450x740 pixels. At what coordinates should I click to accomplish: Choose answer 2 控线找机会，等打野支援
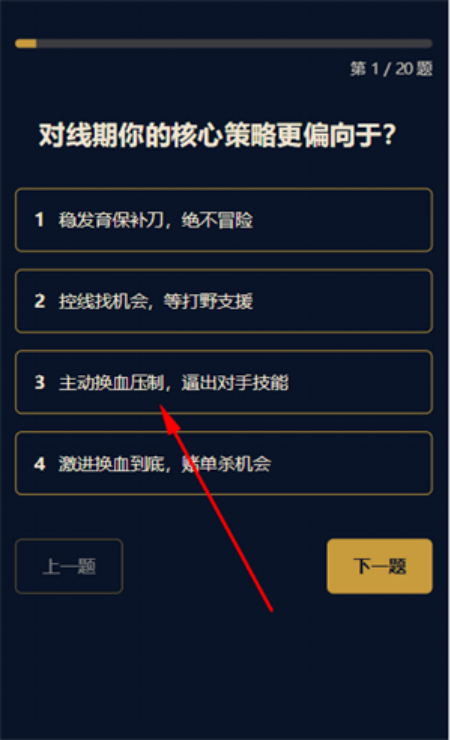[x=224, y=301]
